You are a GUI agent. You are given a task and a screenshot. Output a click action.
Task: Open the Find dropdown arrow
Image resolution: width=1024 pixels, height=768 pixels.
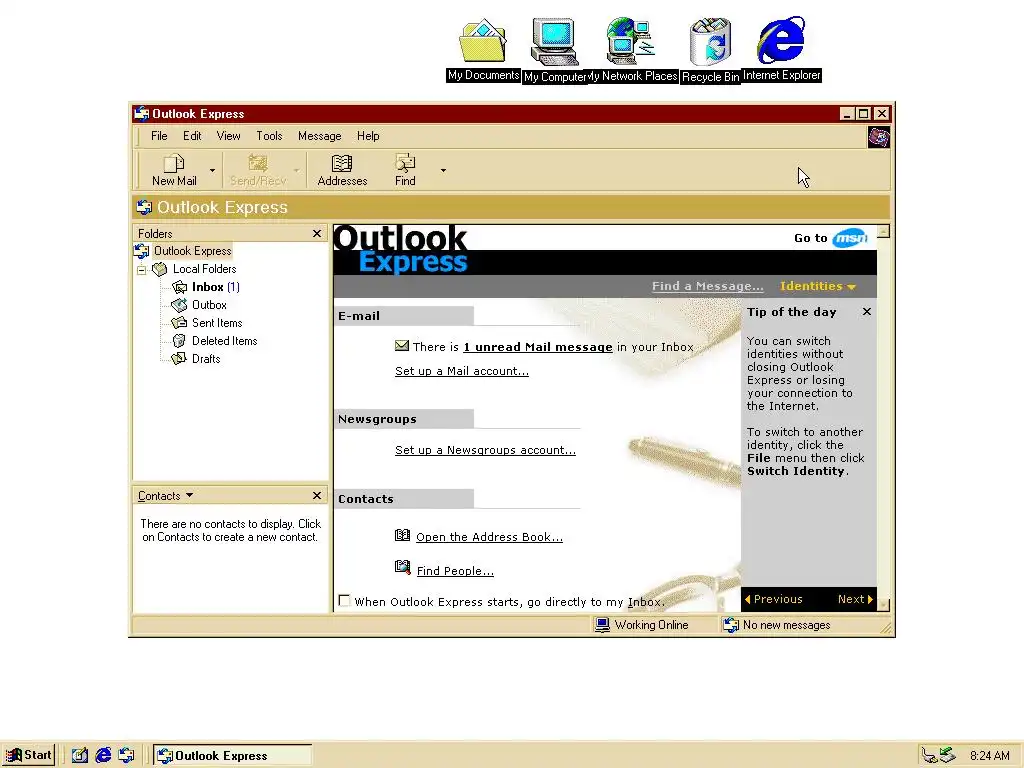(443, 170)
